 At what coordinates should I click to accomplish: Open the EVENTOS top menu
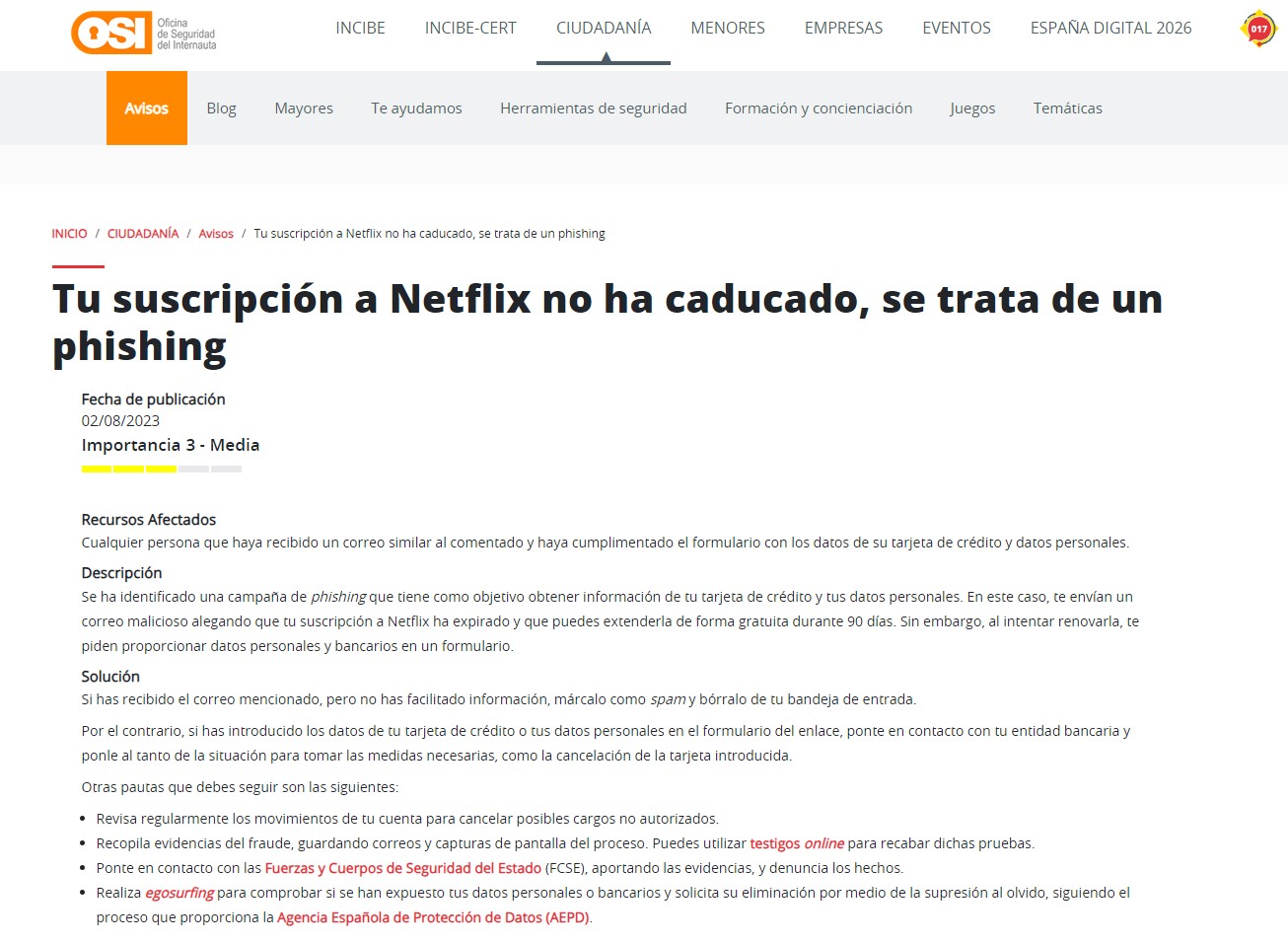point(957,29)
